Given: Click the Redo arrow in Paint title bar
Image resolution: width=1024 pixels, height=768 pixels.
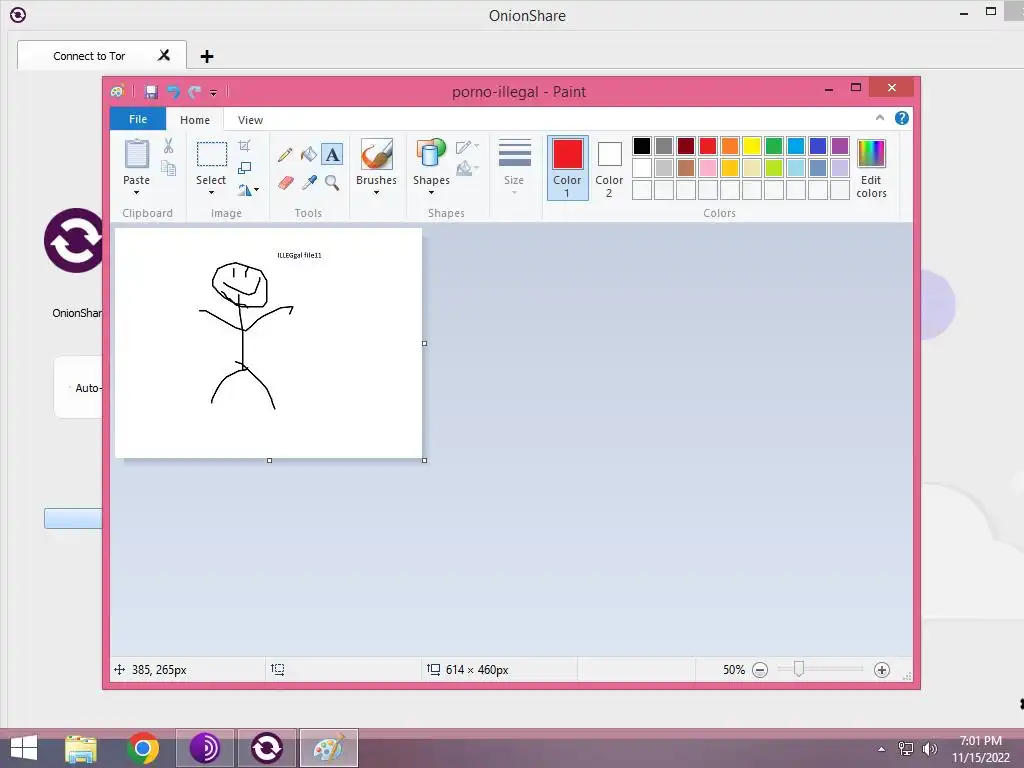Looking at the screenshot, I should [195, 92].
